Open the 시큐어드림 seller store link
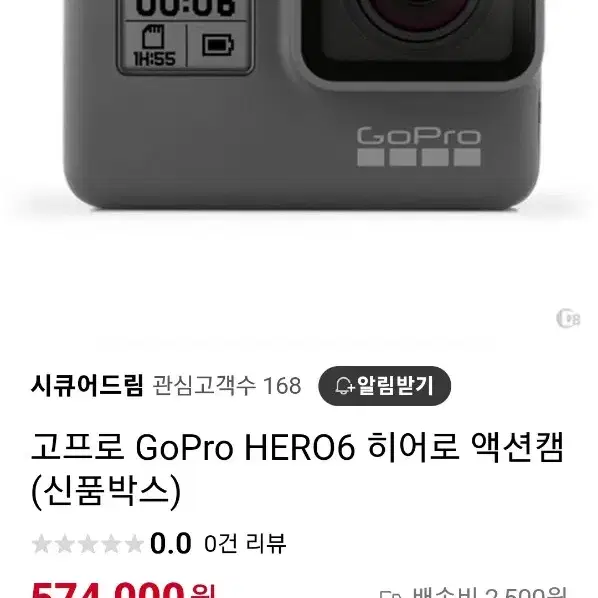The image size is (598, 598). click(x=87, y=386)
